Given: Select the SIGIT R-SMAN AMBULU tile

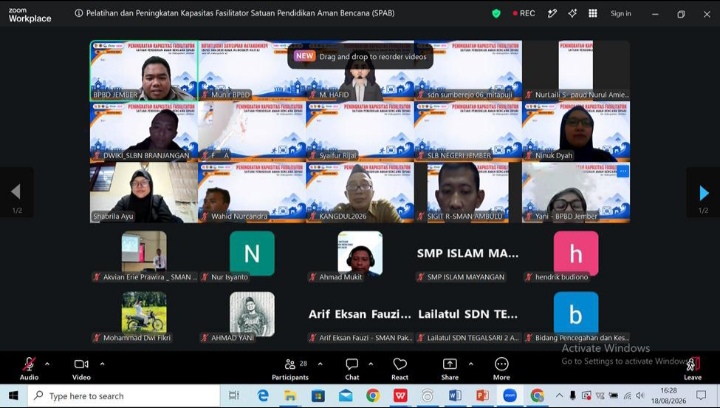Looking at the screenshot, I should (468, 192).
